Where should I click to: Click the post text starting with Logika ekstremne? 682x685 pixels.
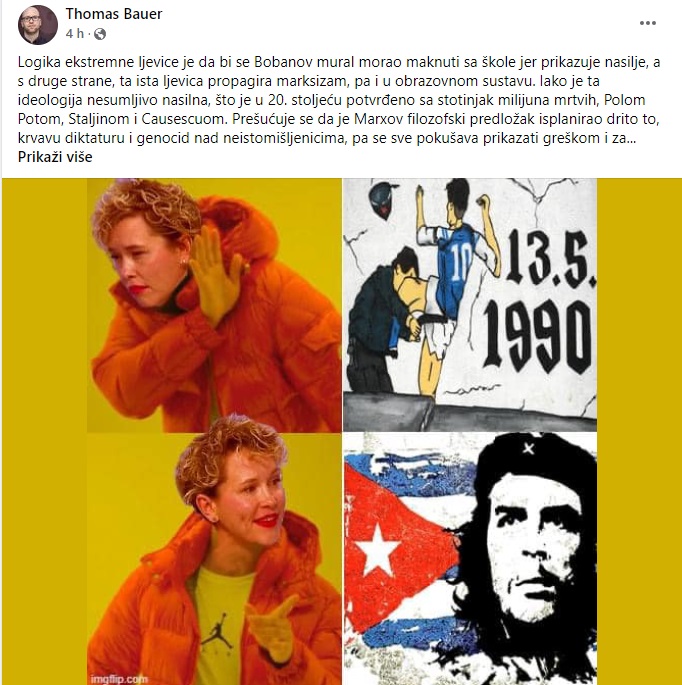[x=339, y=100]
